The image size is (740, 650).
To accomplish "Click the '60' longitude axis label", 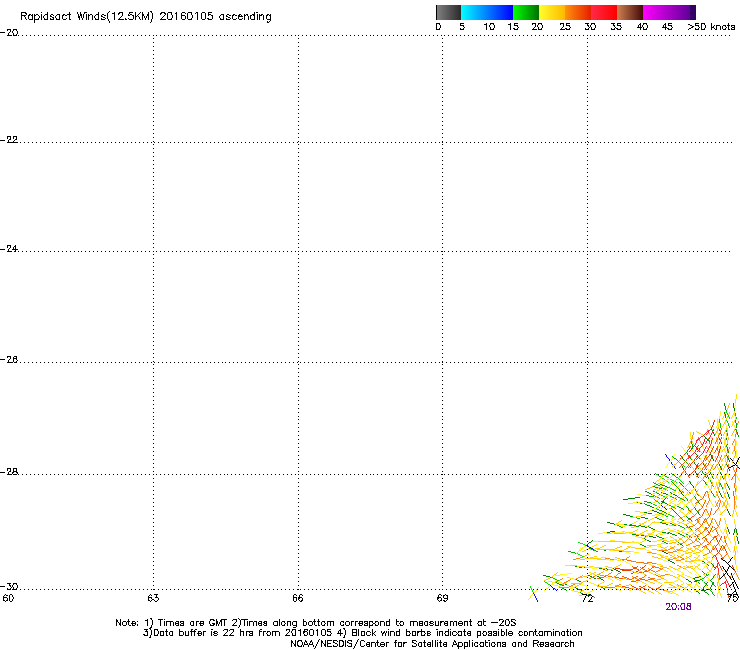I will click(x=8, y=598).
